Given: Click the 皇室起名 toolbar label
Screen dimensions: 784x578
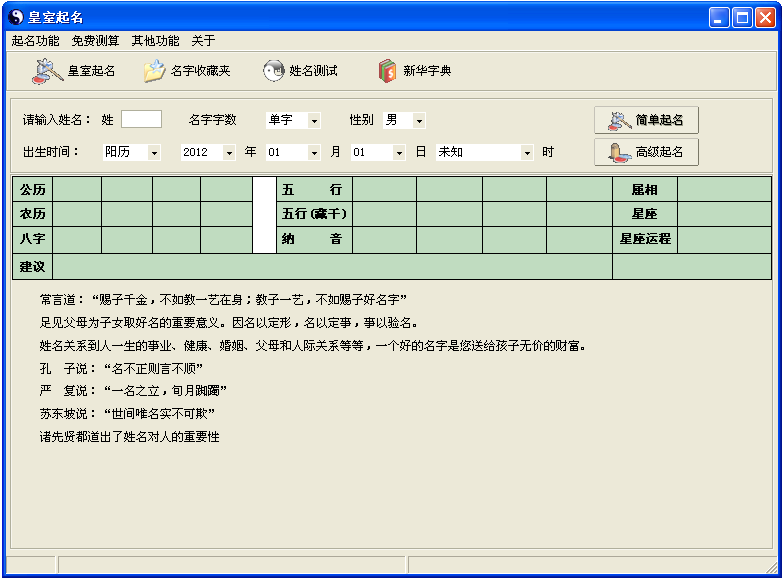Looking at the screenshot, I should [92, 71].
